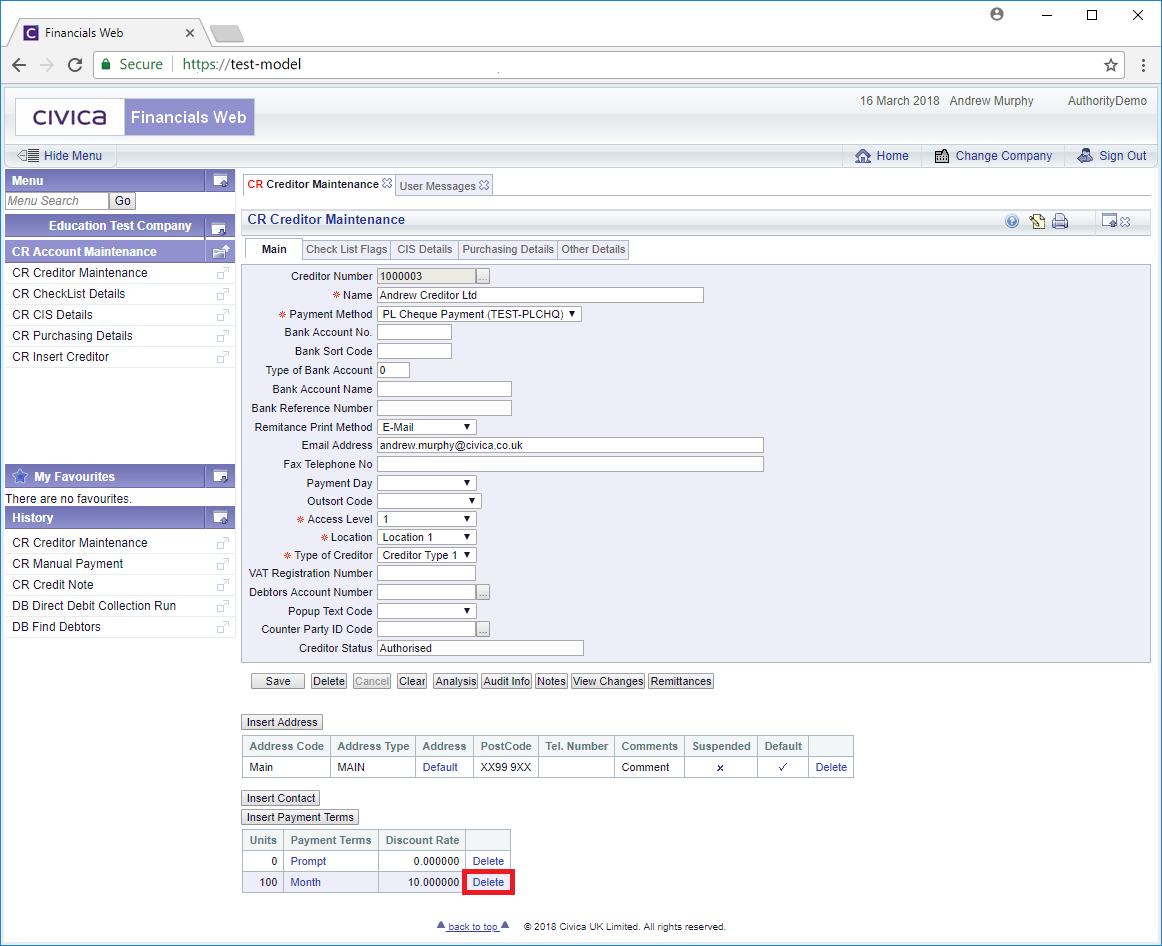Click the Save button
This screenshot has height=946, width=1162.
[x=278, y=682]
